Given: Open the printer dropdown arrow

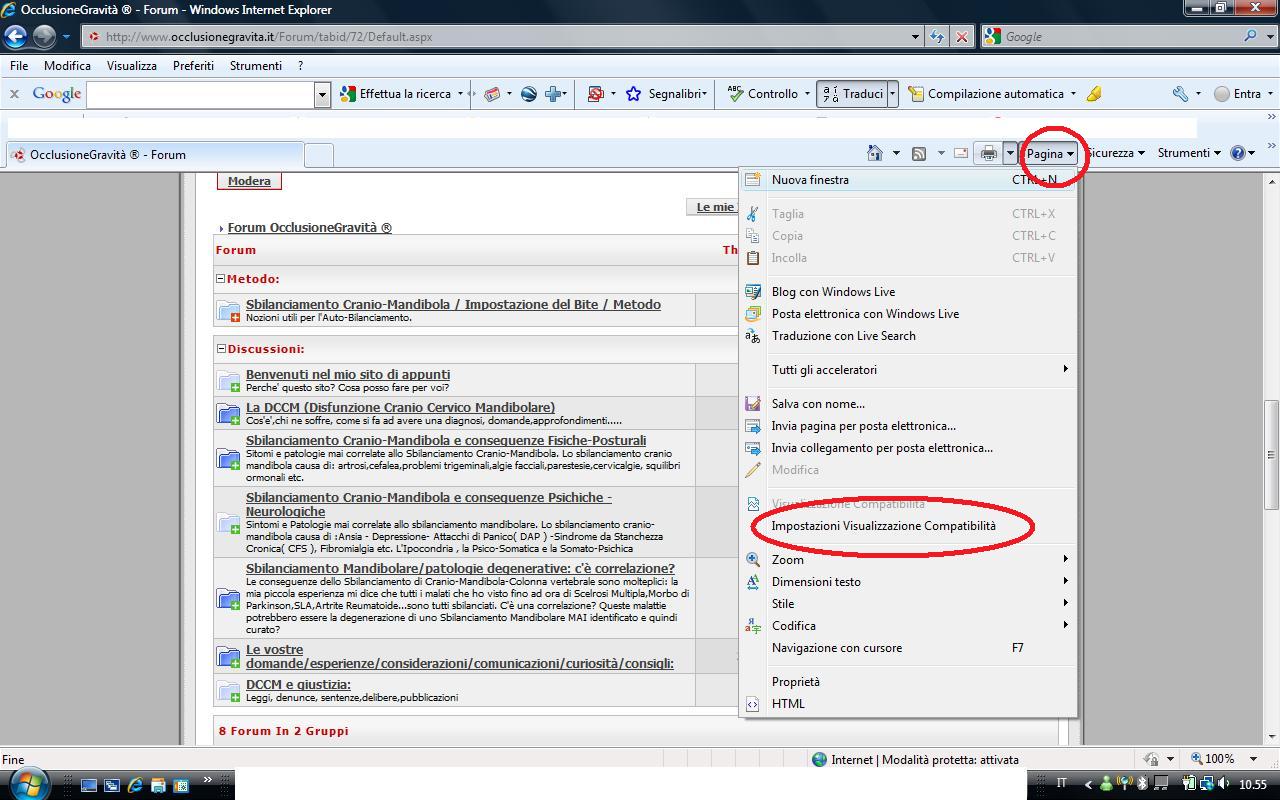Looking at the screenshot, I should pos(1010,153).
